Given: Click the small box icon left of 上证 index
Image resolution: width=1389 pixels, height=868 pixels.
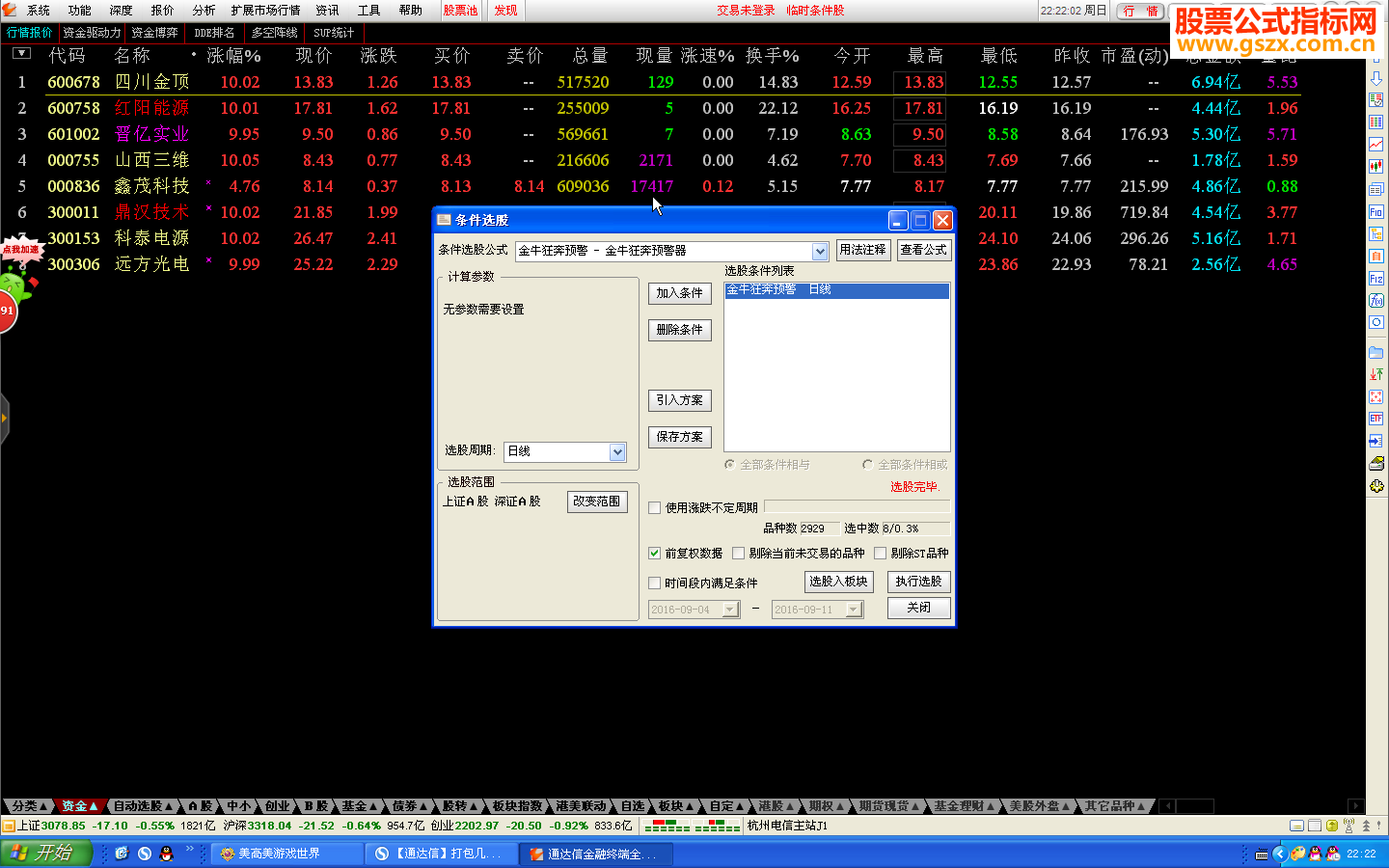Looking at the screenshot, I should [x=9, y=826].
